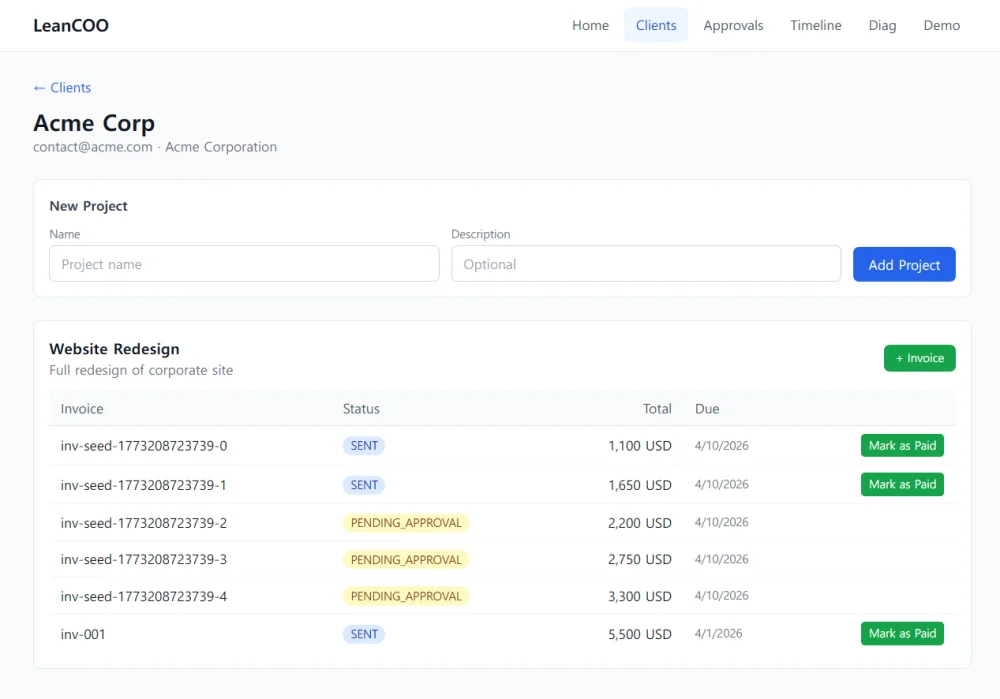Viewport: 1000px width, 699px height.
Task: Click the Website Redesign project title
Action: (x=114, y=349)
